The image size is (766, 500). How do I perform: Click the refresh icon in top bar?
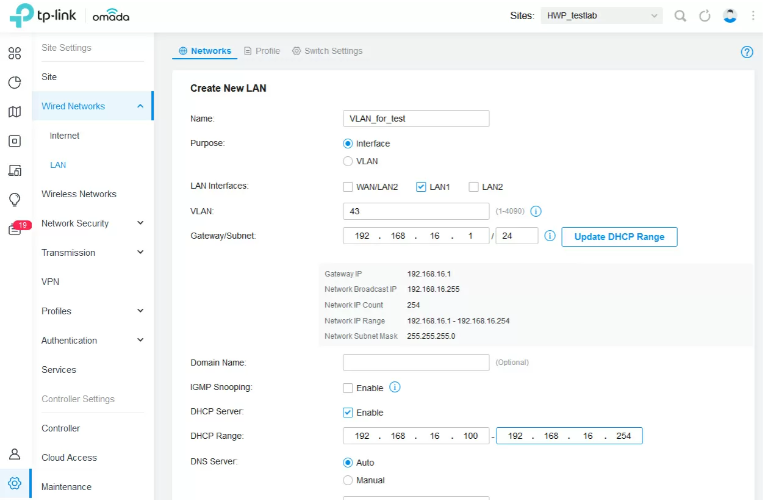(x=705, y=16)
